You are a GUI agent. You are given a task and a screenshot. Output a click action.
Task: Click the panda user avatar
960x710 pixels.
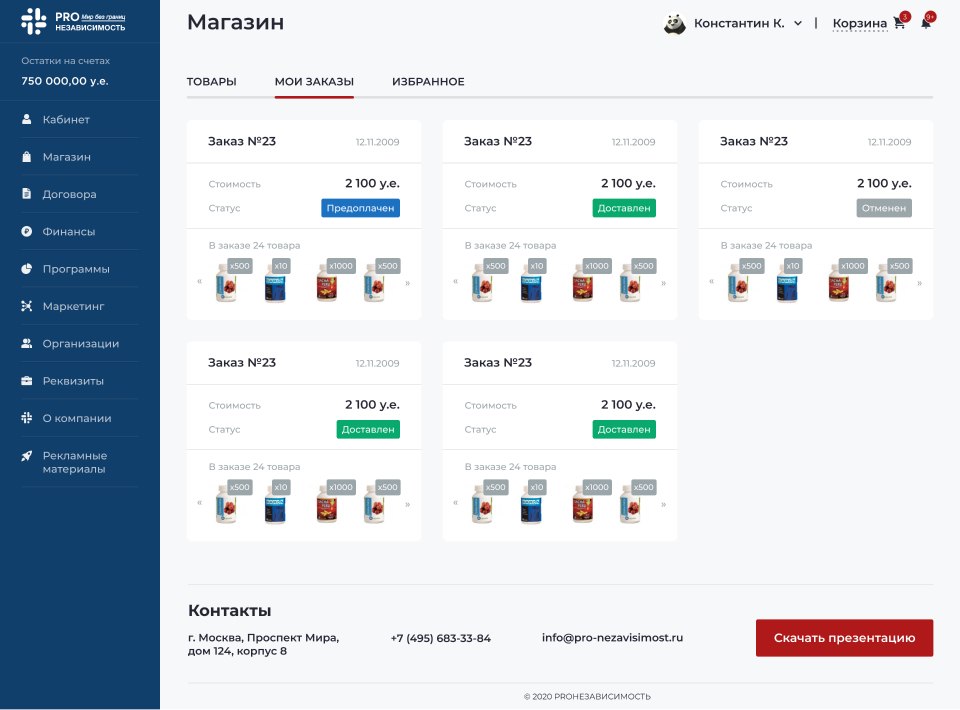tap(675, 23)
